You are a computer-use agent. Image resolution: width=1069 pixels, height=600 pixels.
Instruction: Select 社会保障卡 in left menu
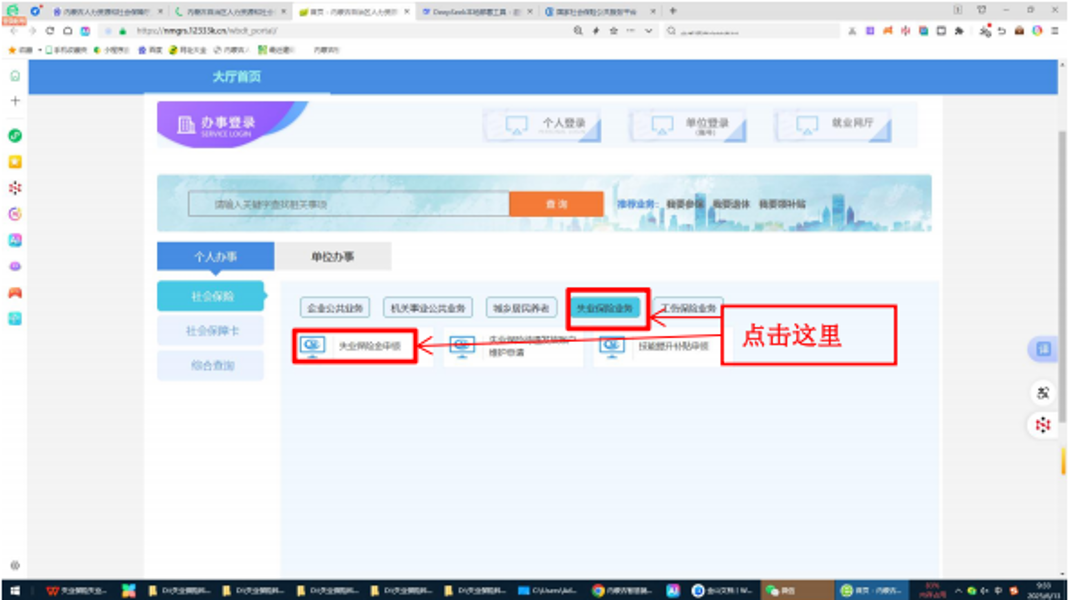click(211, 331)
